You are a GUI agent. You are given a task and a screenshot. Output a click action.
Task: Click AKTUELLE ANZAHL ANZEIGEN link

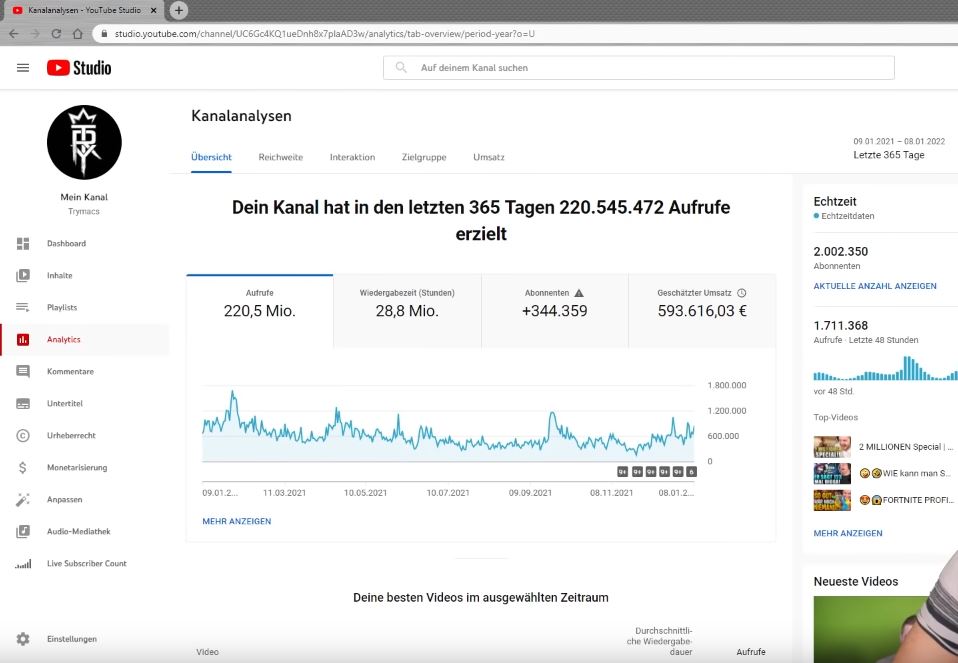875,286
